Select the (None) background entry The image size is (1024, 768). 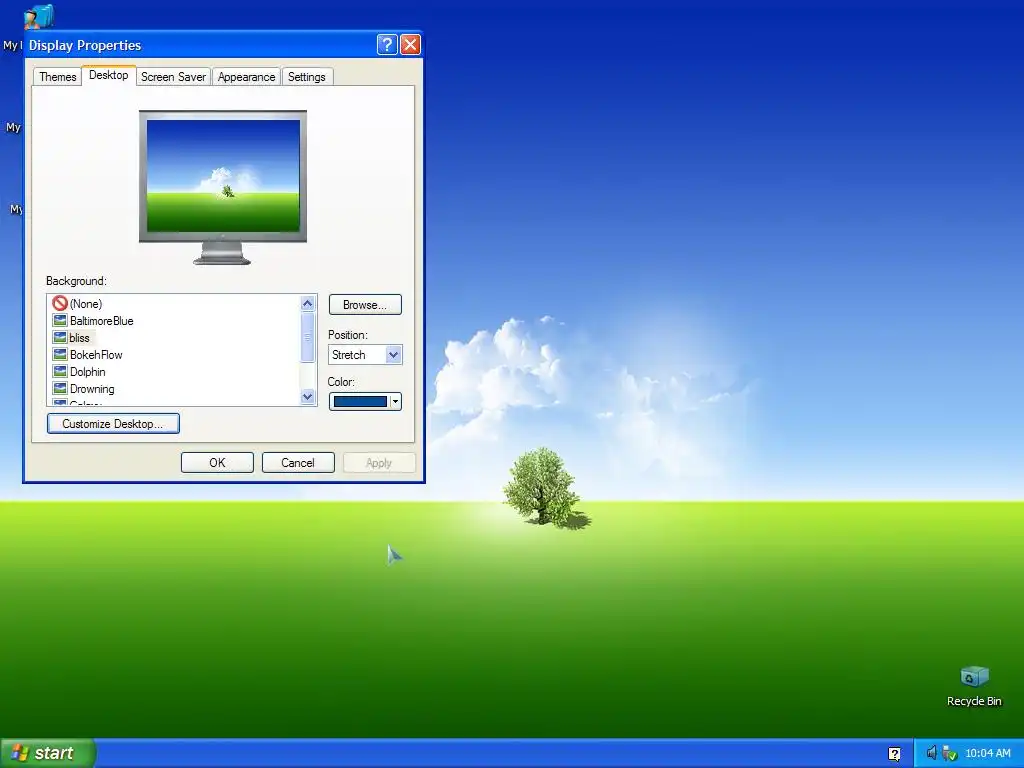(86, 304)
